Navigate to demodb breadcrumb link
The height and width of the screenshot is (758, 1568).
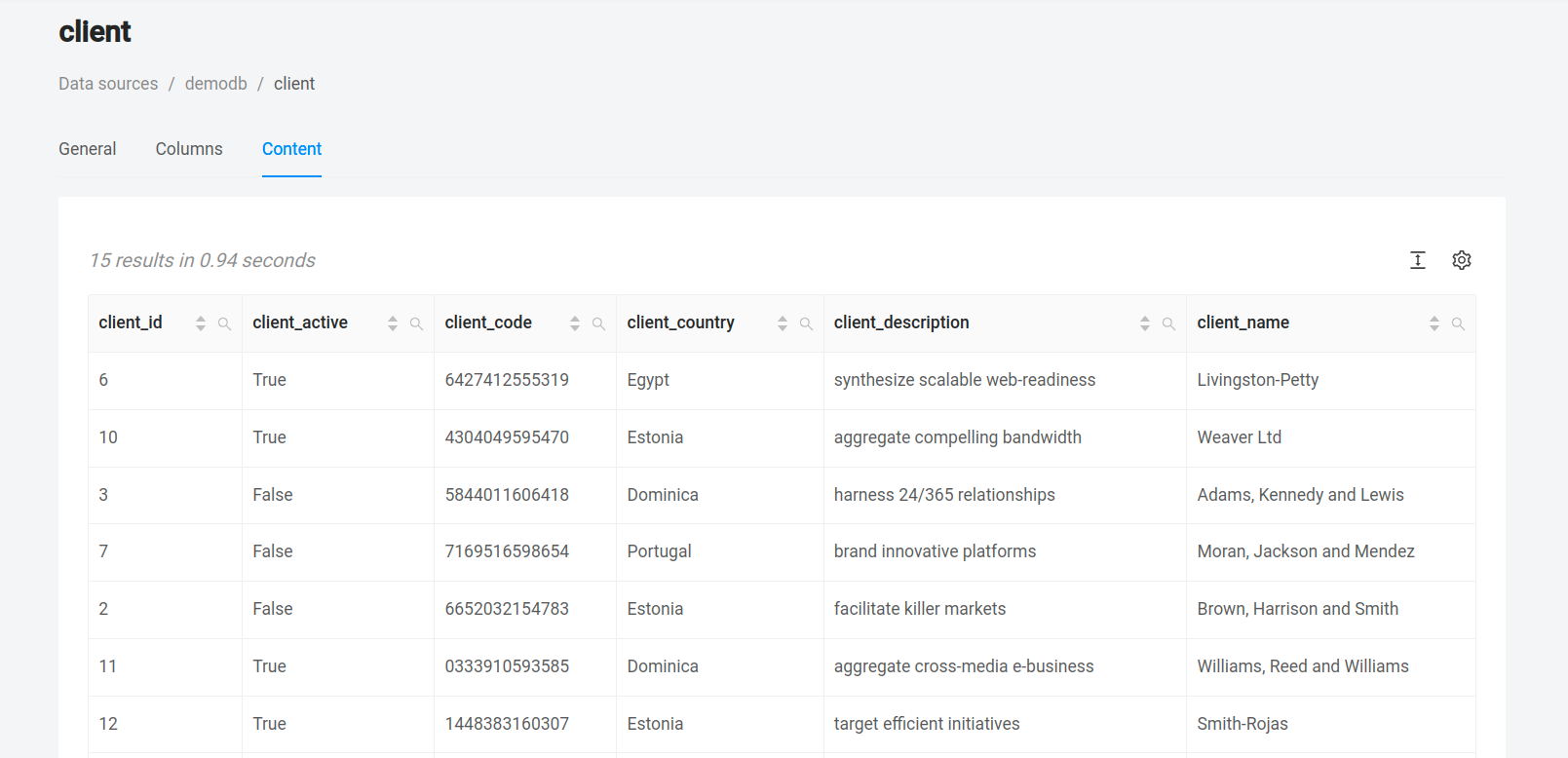pos(216,84)
